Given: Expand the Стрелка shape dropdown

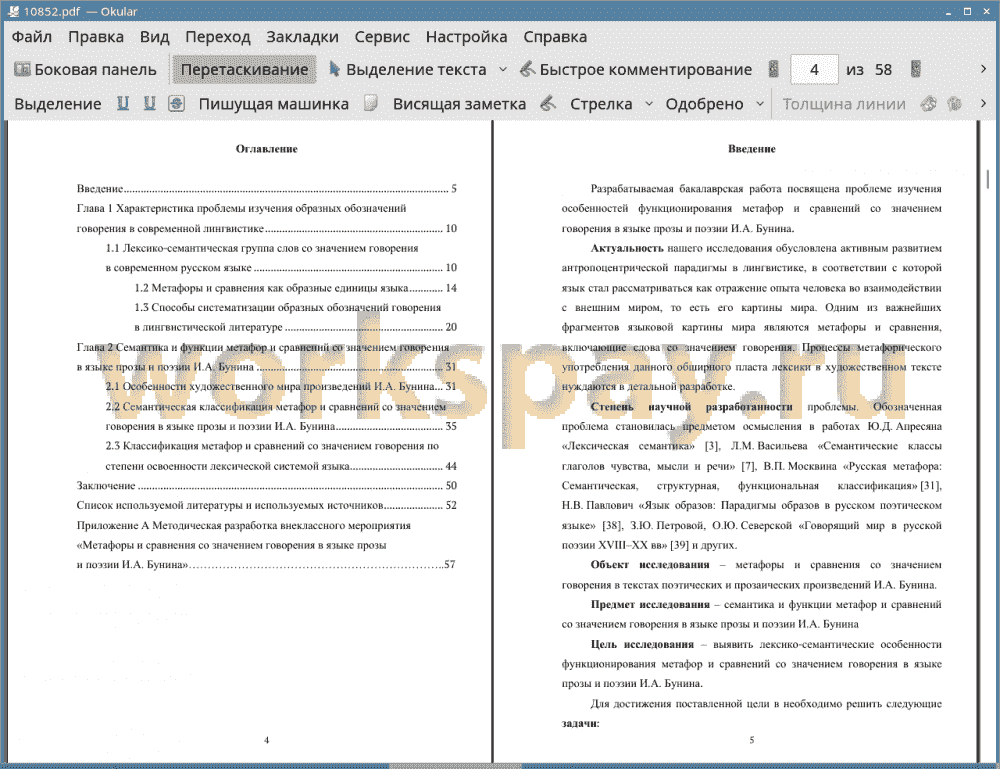Looking at the screenshot, I should click(649, 104).
